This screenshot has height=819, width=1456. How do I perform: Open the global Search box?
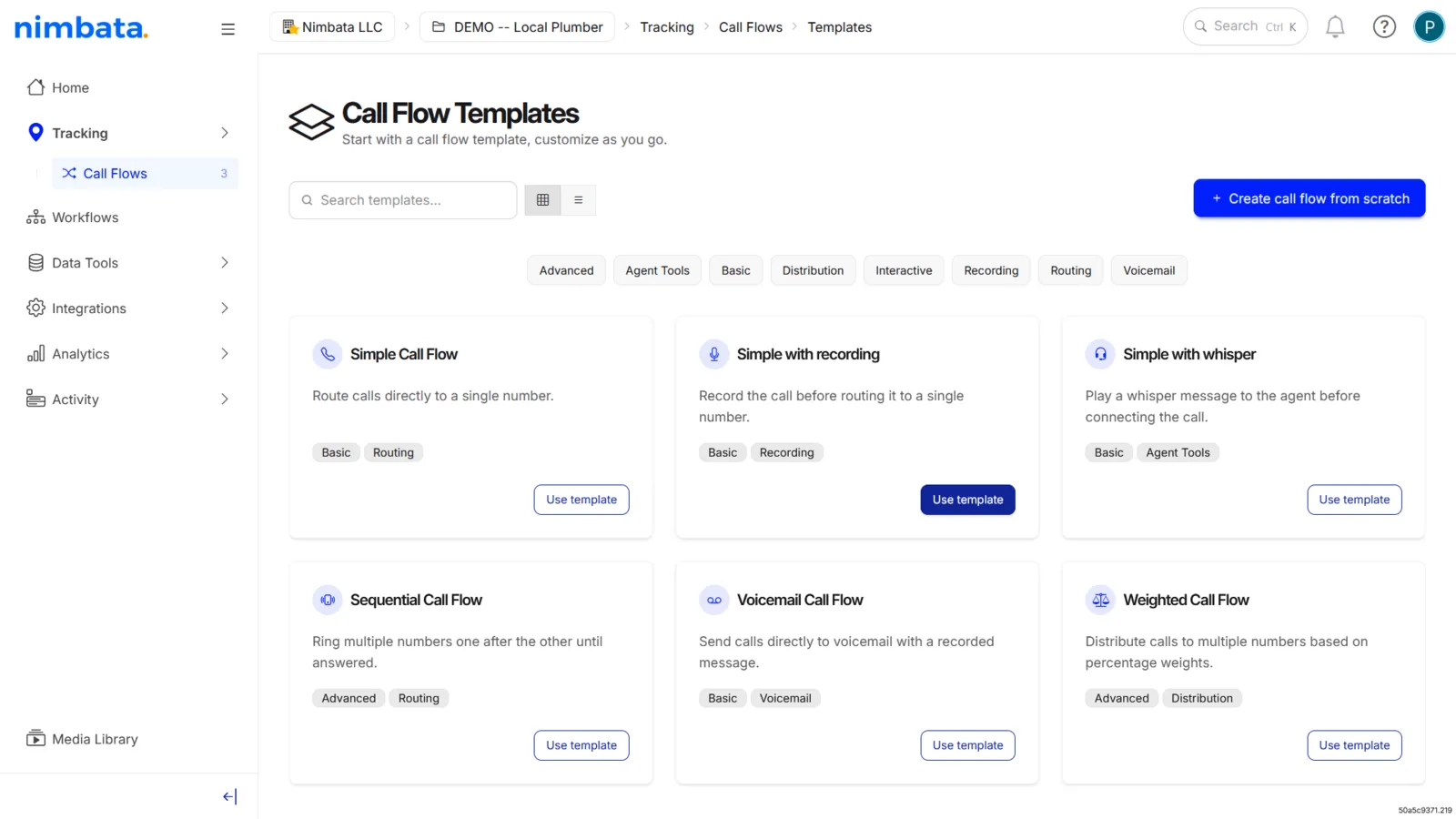point(1245,26)
